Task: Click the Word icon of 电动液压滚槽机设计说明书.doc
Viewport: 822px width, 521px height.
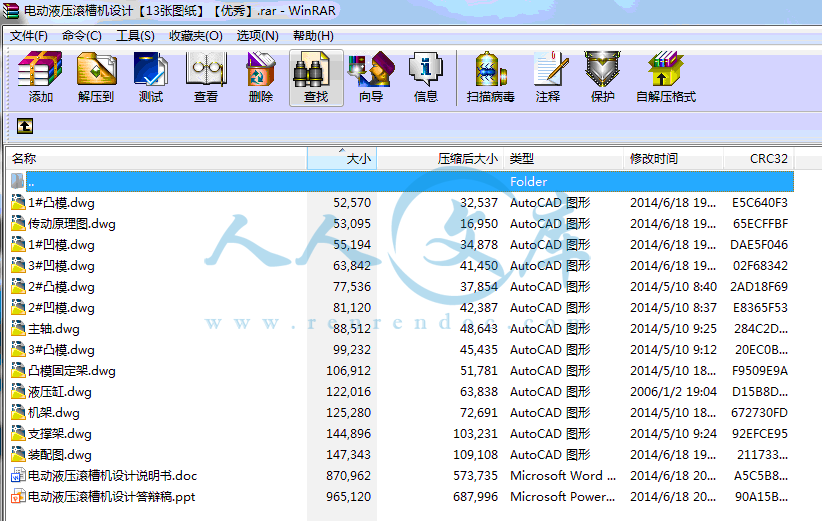Action: (18, 475)
